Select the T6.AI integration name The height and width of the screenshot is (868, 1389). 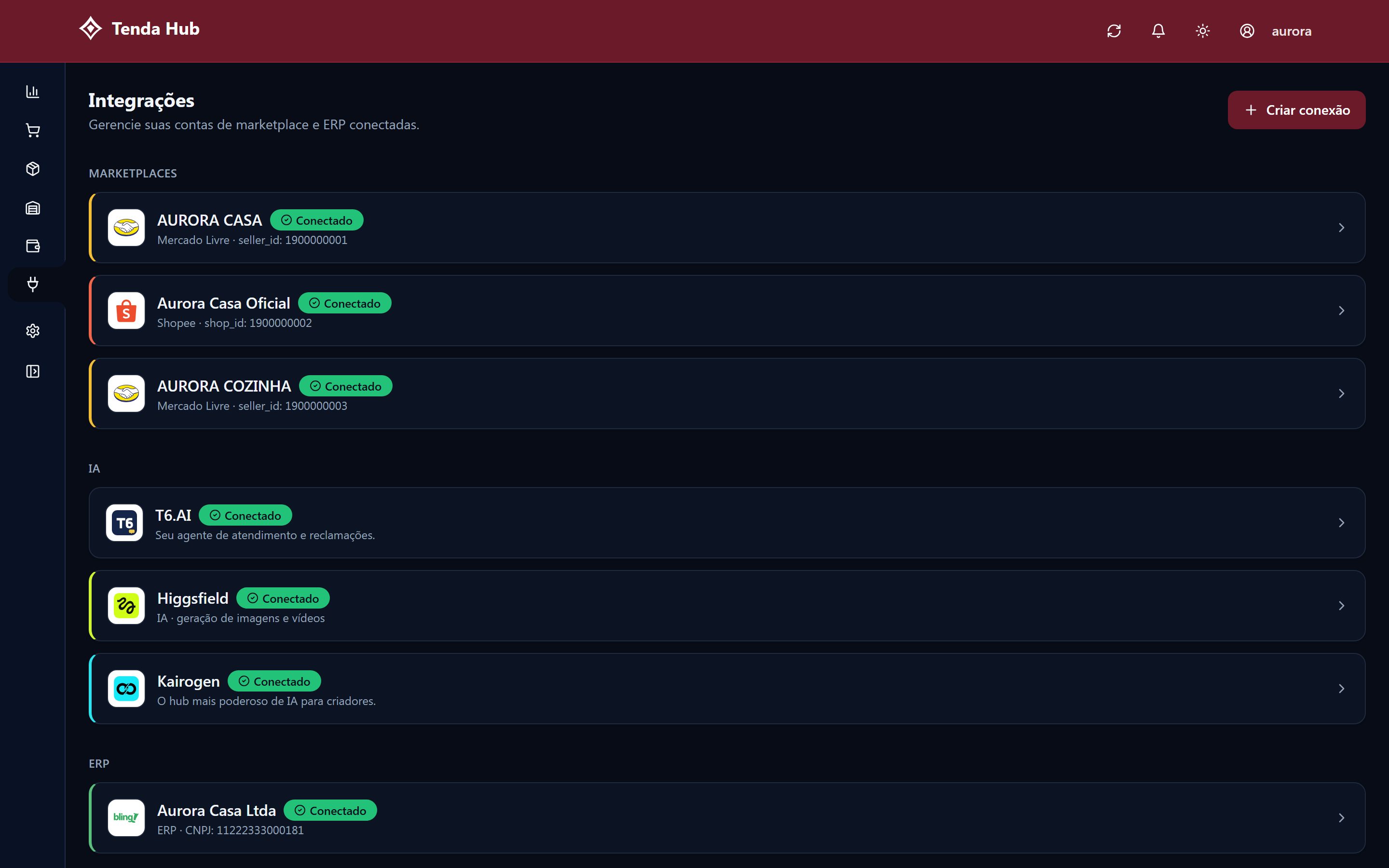pyautogui.click(x=173, y=515)
